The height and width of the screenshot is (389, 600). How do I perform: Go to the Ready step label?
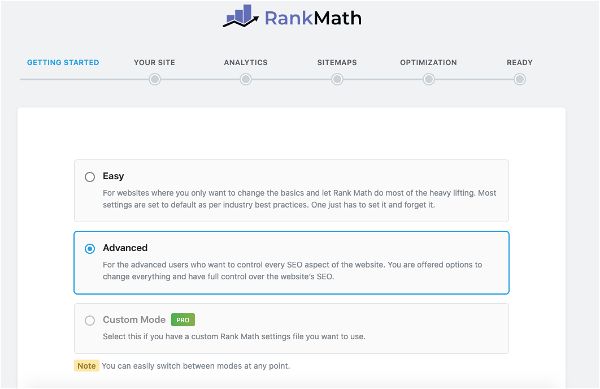520,62
